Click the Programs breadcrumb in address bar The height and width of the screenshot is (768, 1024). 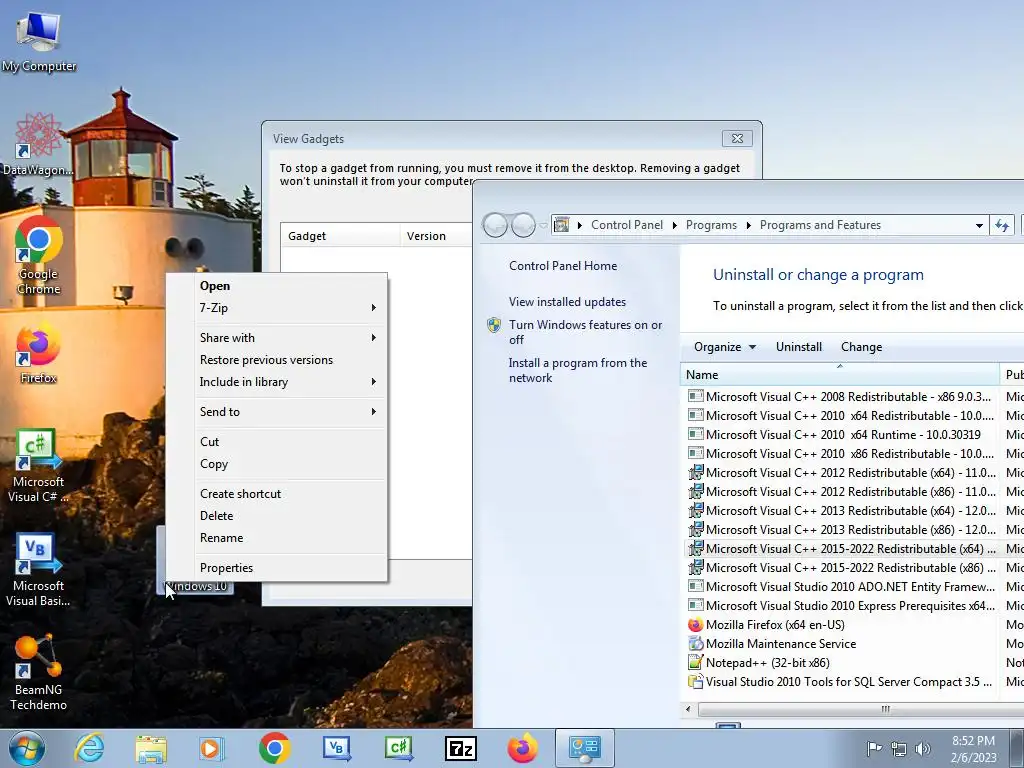click(711, 225)
